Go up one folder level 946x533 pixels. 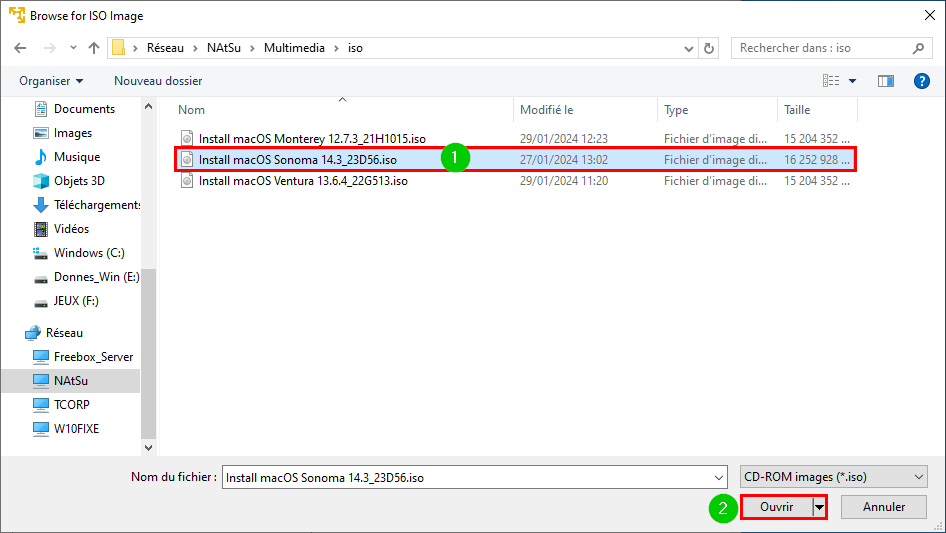pos(94,48)
